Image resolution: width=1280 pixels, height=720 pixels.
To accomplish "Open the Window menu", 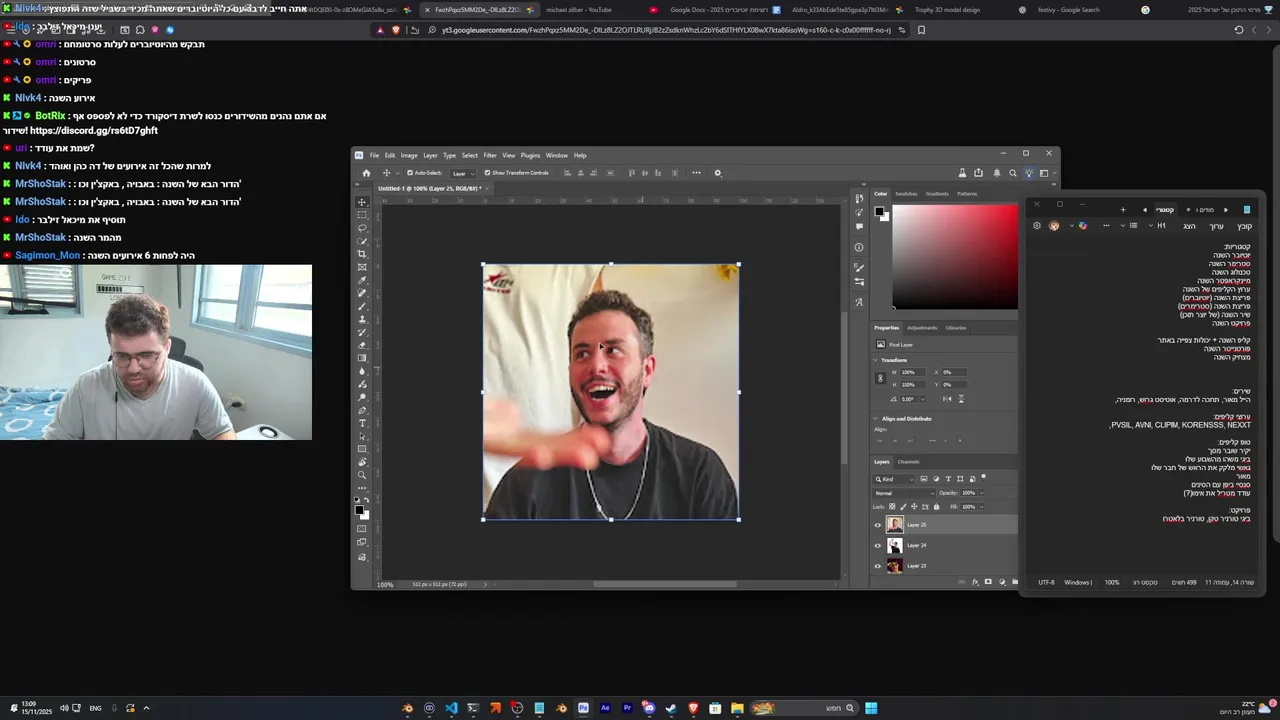I will 557,155.
